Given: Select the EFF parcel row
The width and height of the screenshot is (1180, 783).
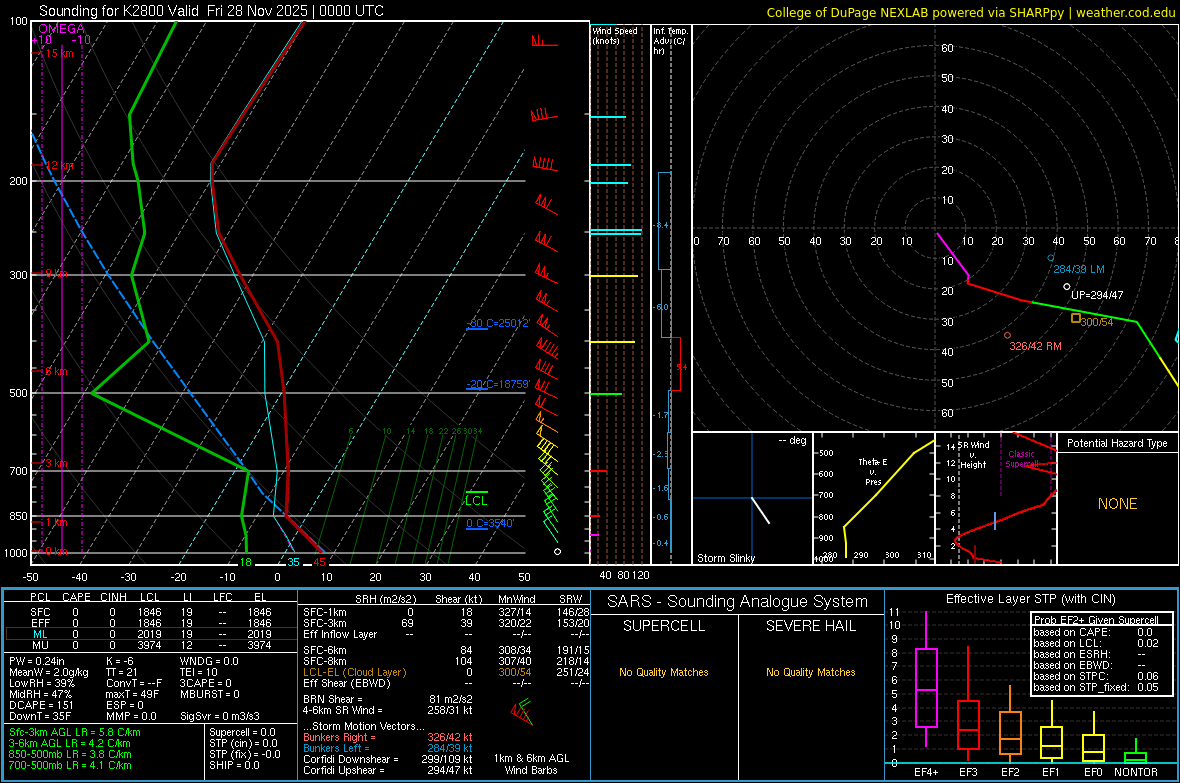Looking at the screenshot, I should coord(151,623).
